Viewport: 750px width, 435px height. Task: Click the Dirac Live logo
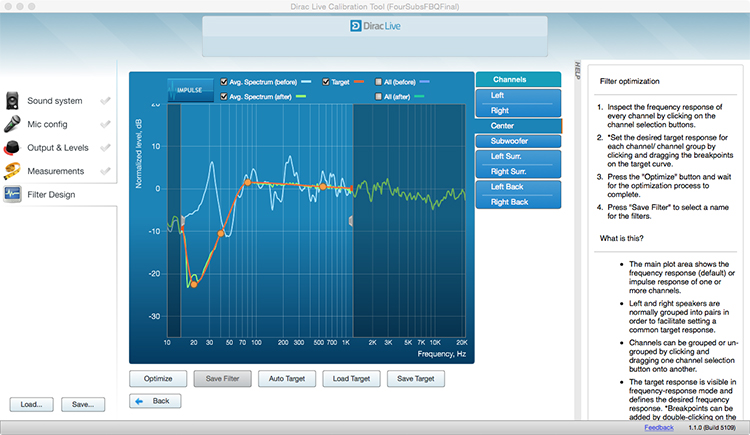(375, 26)
